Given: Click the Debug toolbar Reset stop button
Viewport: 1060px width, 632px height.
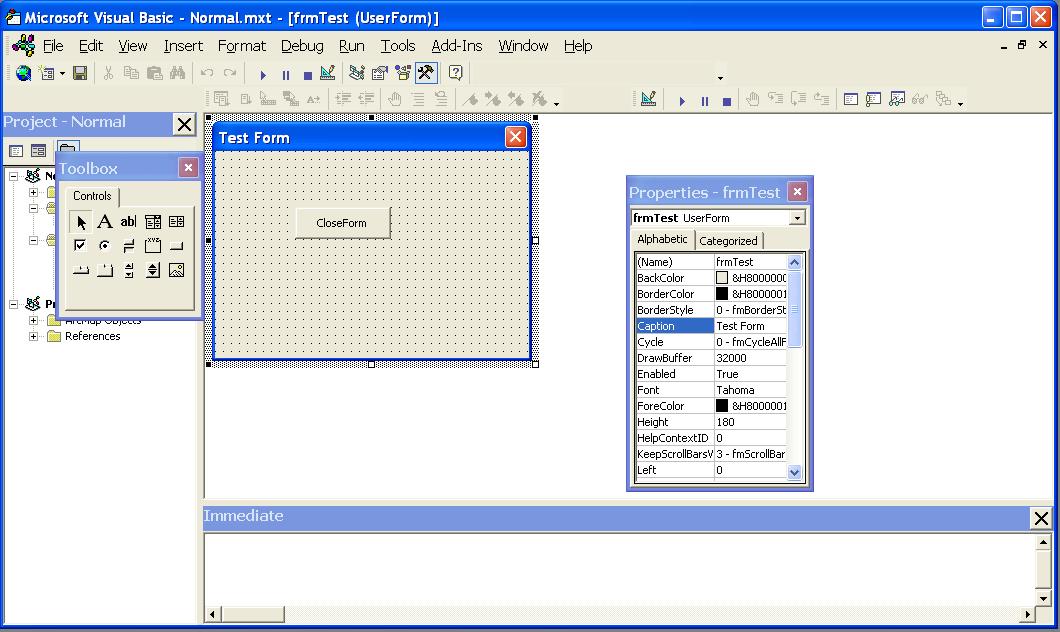Looking at the screenshot, I should pyautogui.click(x=727, y=101).
